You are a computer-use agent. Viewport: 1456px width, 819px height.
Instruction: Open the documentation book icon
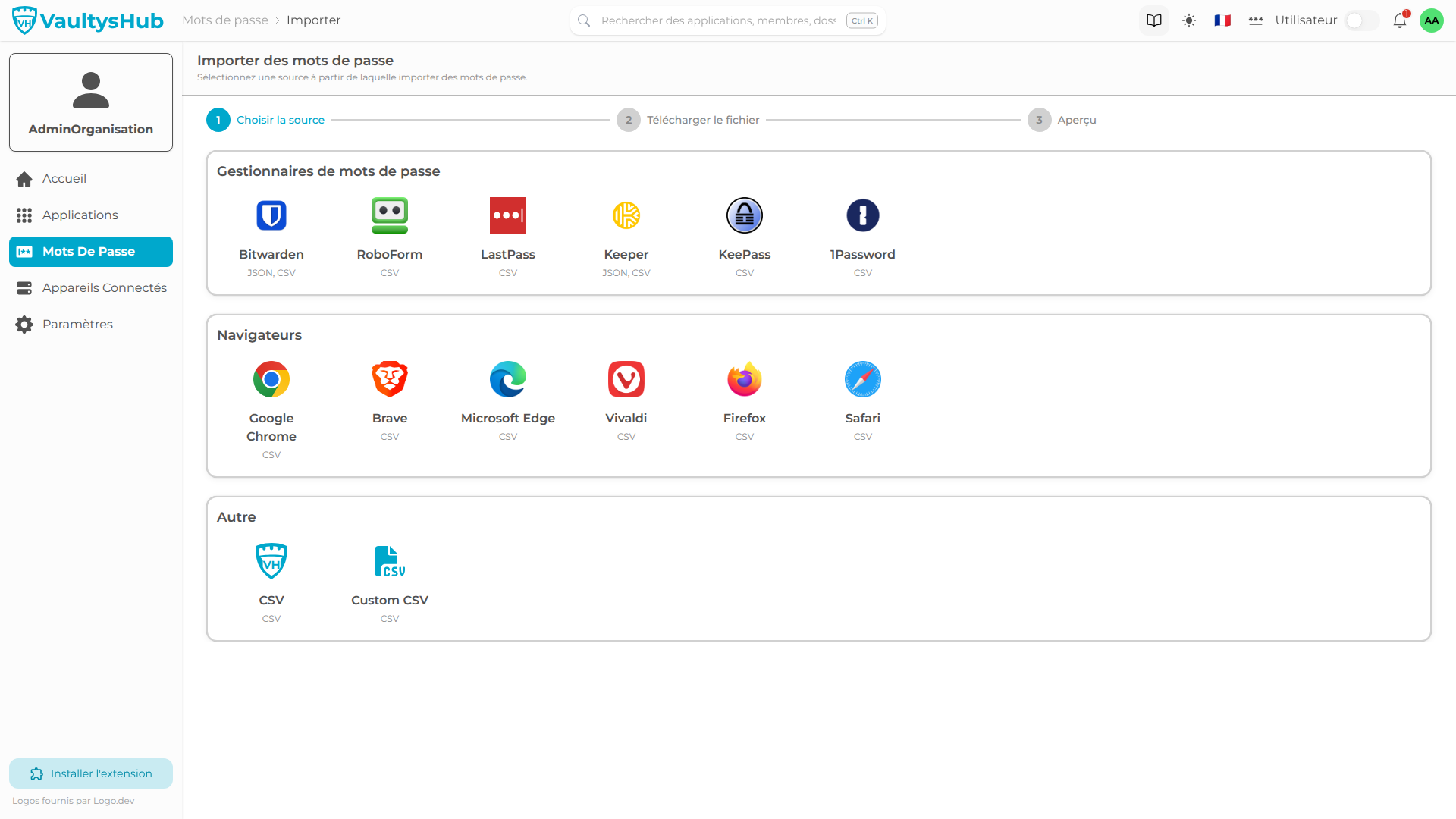[1154, 20]
